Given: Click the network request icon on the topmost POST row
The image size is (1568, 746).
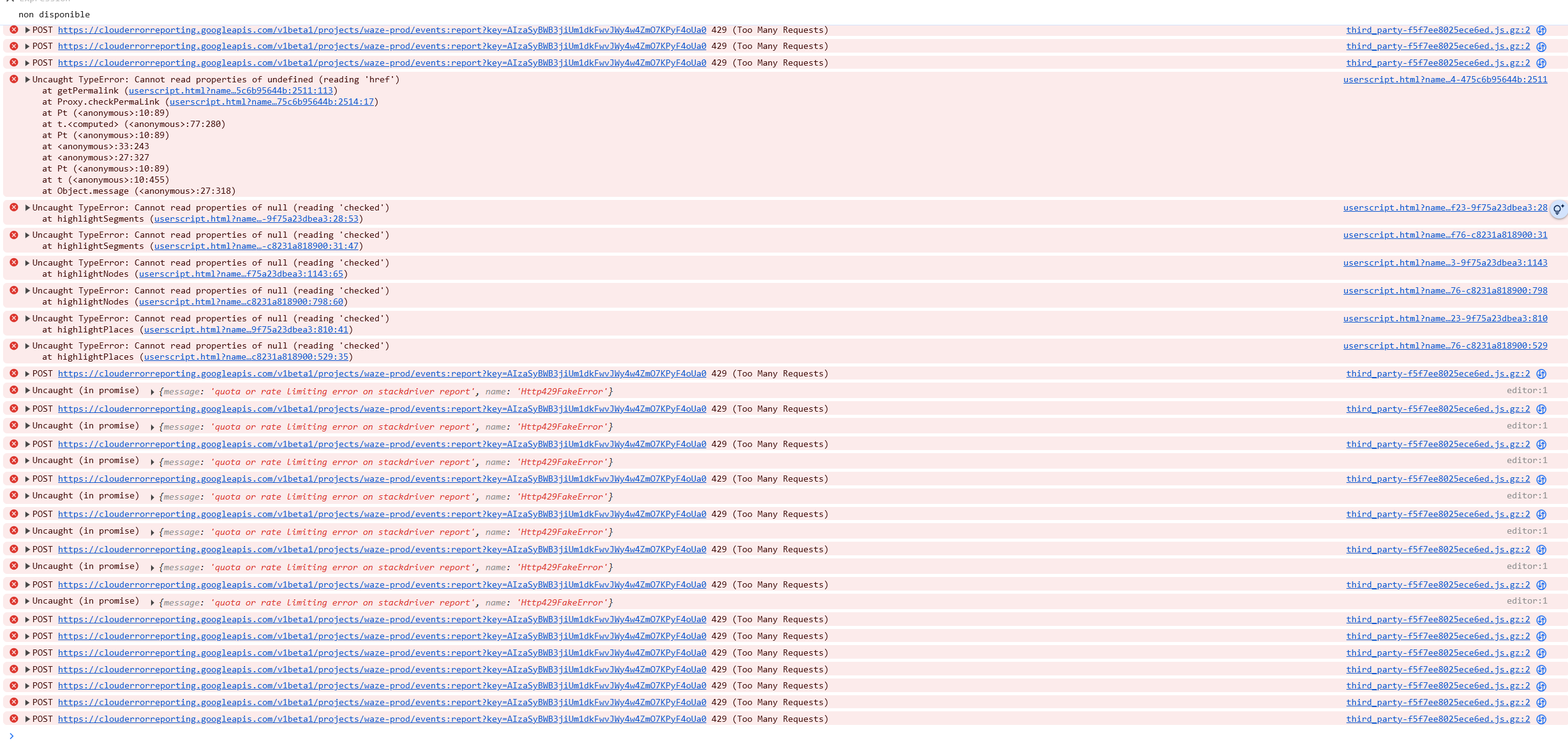Looking at the screenshot, I should (1541, 30).
